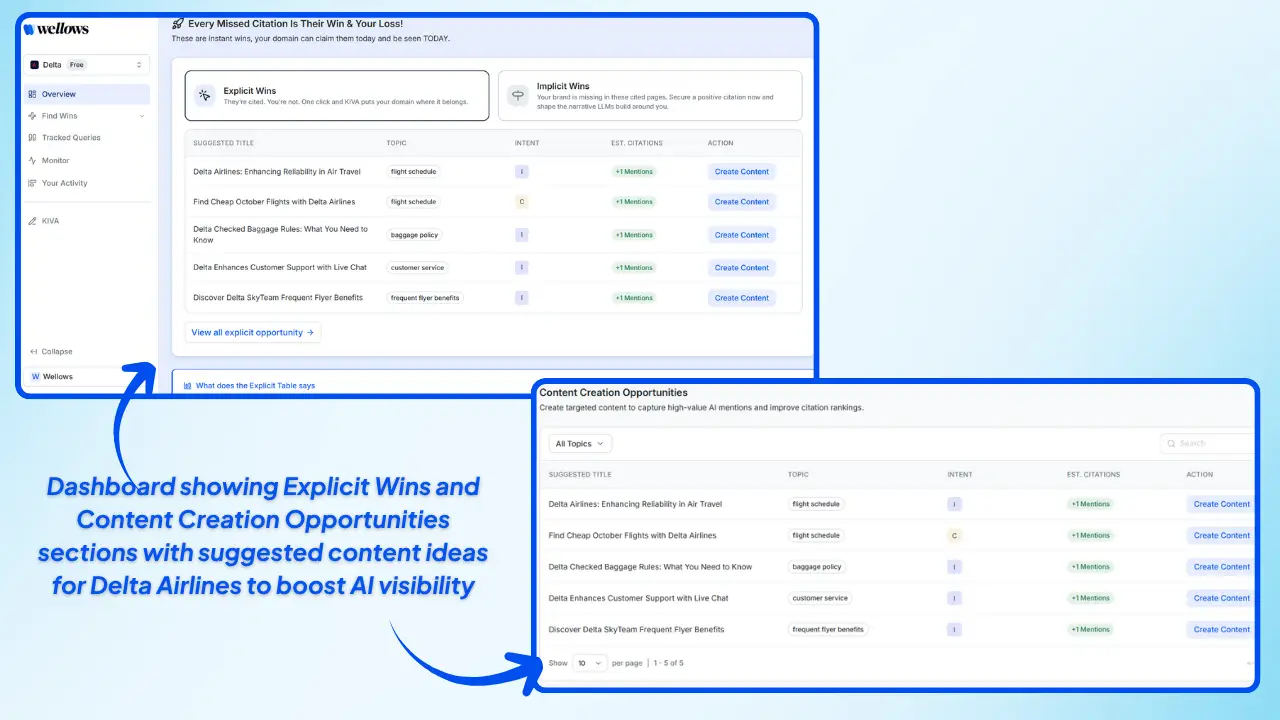
Task: Open the Show 10 per page dropdown
Action: pos(590,663)
